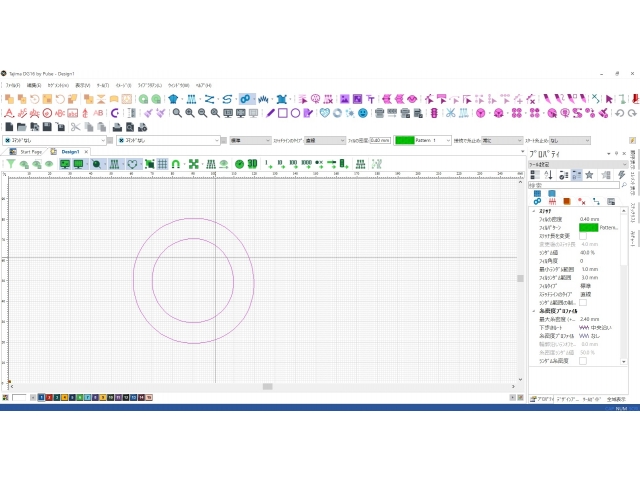This screenshot has width=640, height=480.
Task: Click the highlighted chain link stitch tool
Action: pyautogui.click(x=245, y=99)
